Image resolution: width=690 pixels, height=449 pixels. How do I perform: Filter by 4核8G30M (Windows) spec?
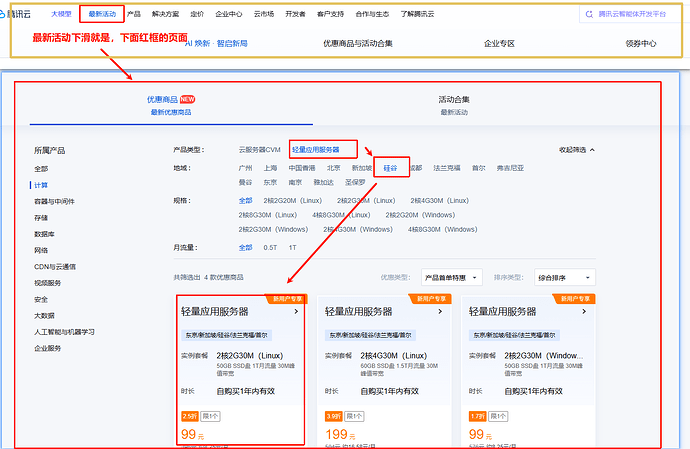[443, 230]
